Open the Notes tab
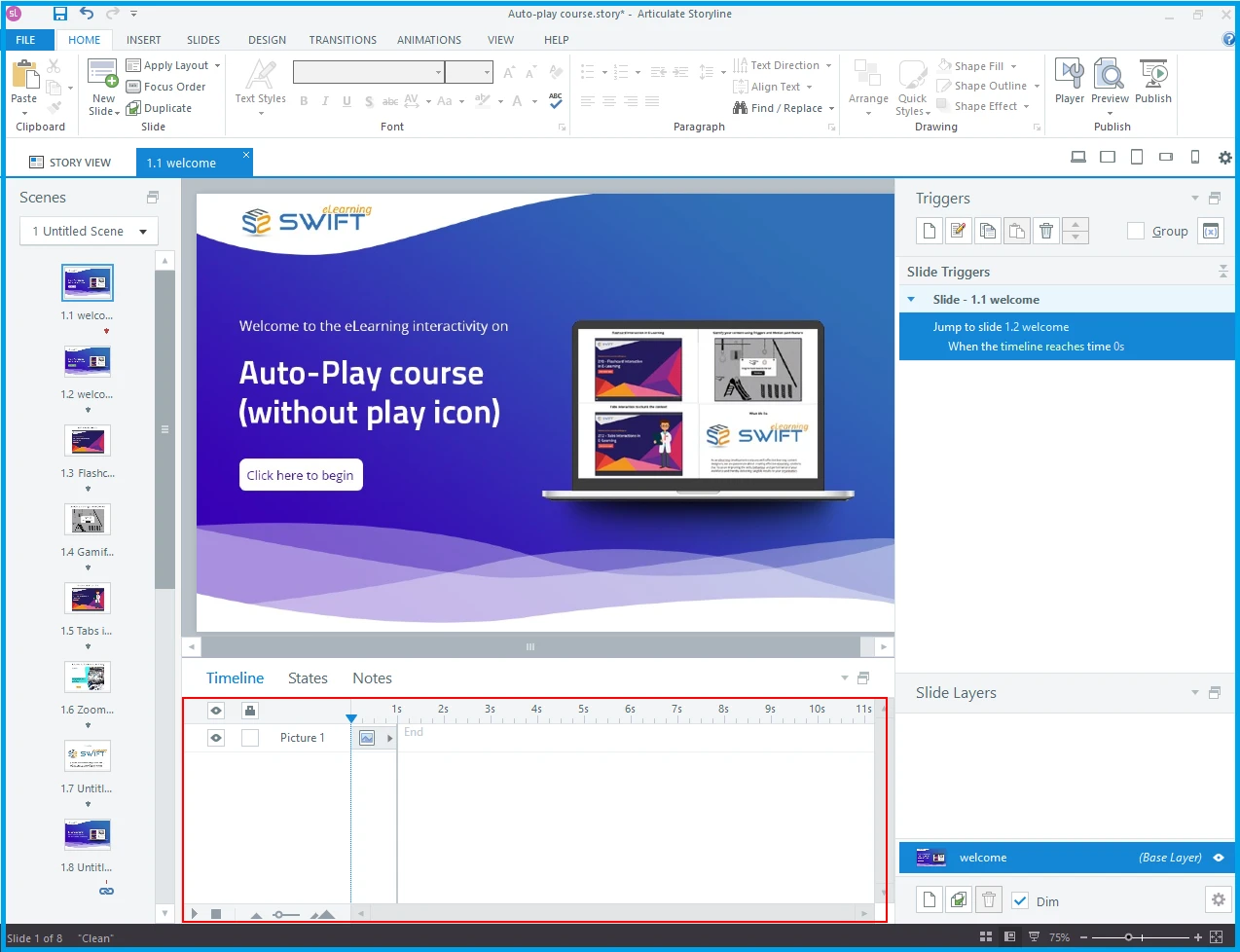 [x=372, y=678]
